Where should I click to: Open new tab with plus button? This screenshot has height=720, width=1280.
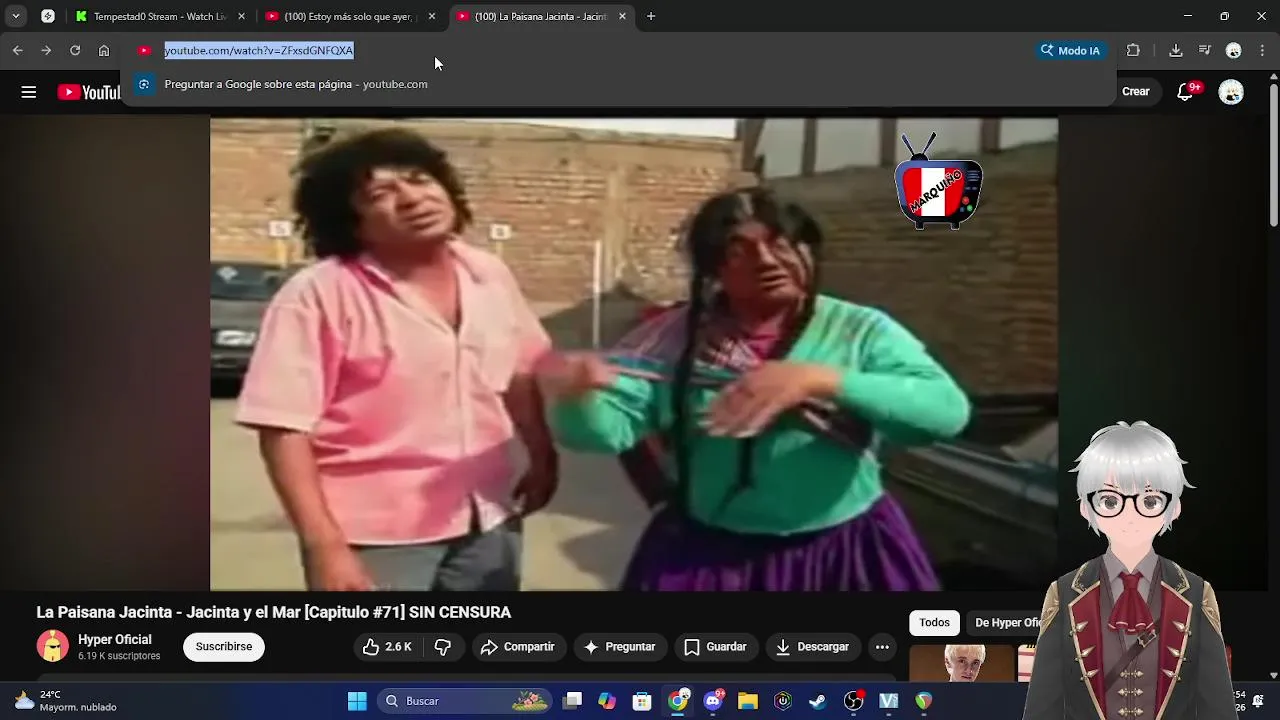651,16
